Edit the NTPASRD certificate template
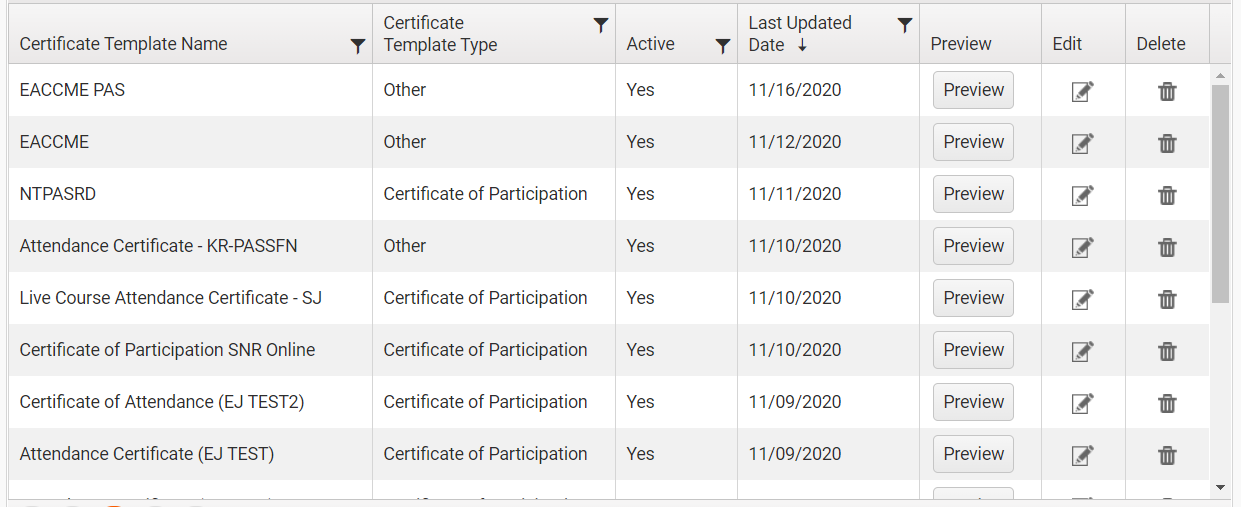1241x507 pixels. pyautogui.click(x=1082, y=195)
